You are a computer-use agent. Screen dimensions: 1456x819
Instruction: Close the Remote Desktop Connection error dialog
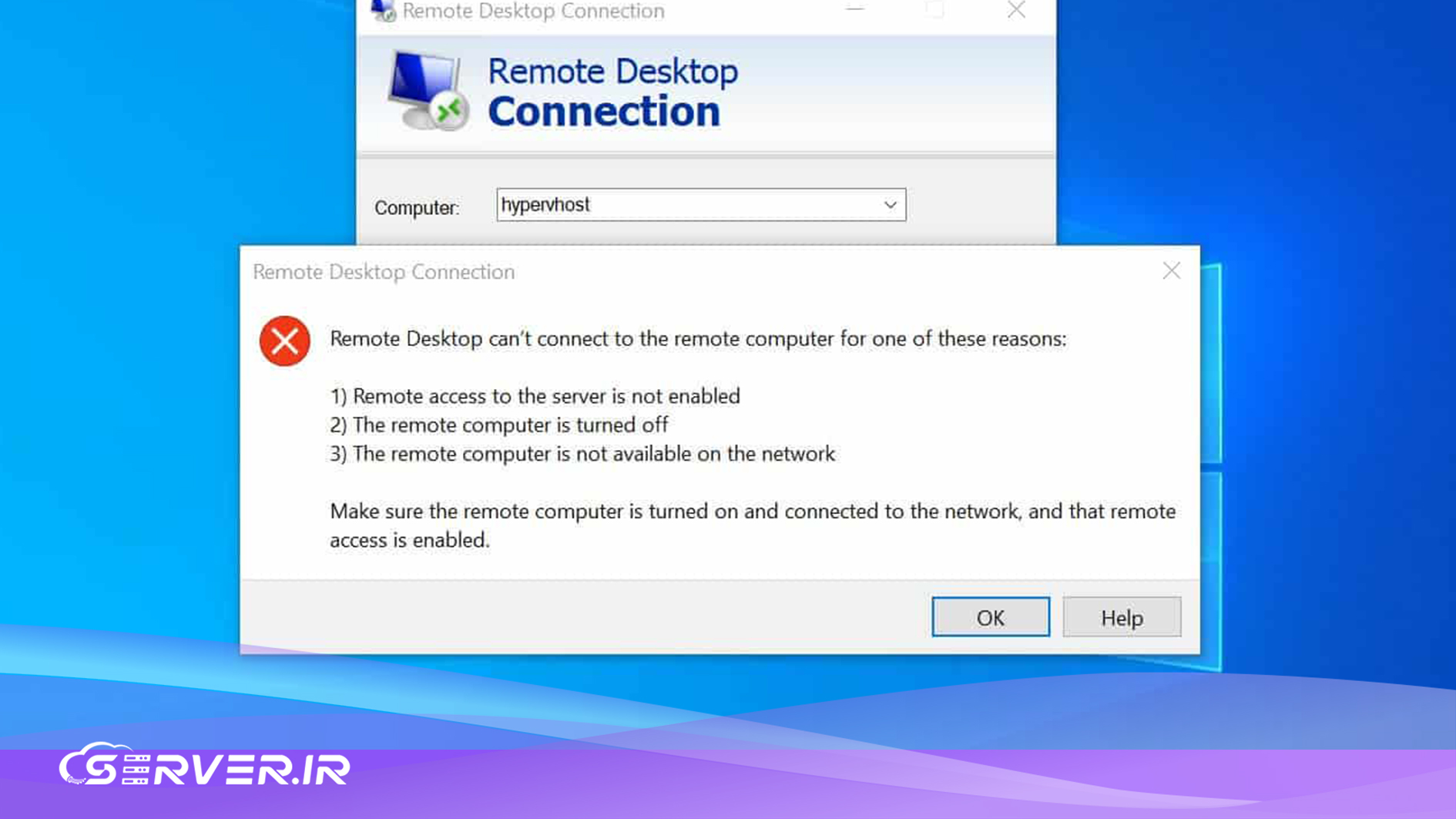click(x=1171, y=271)
